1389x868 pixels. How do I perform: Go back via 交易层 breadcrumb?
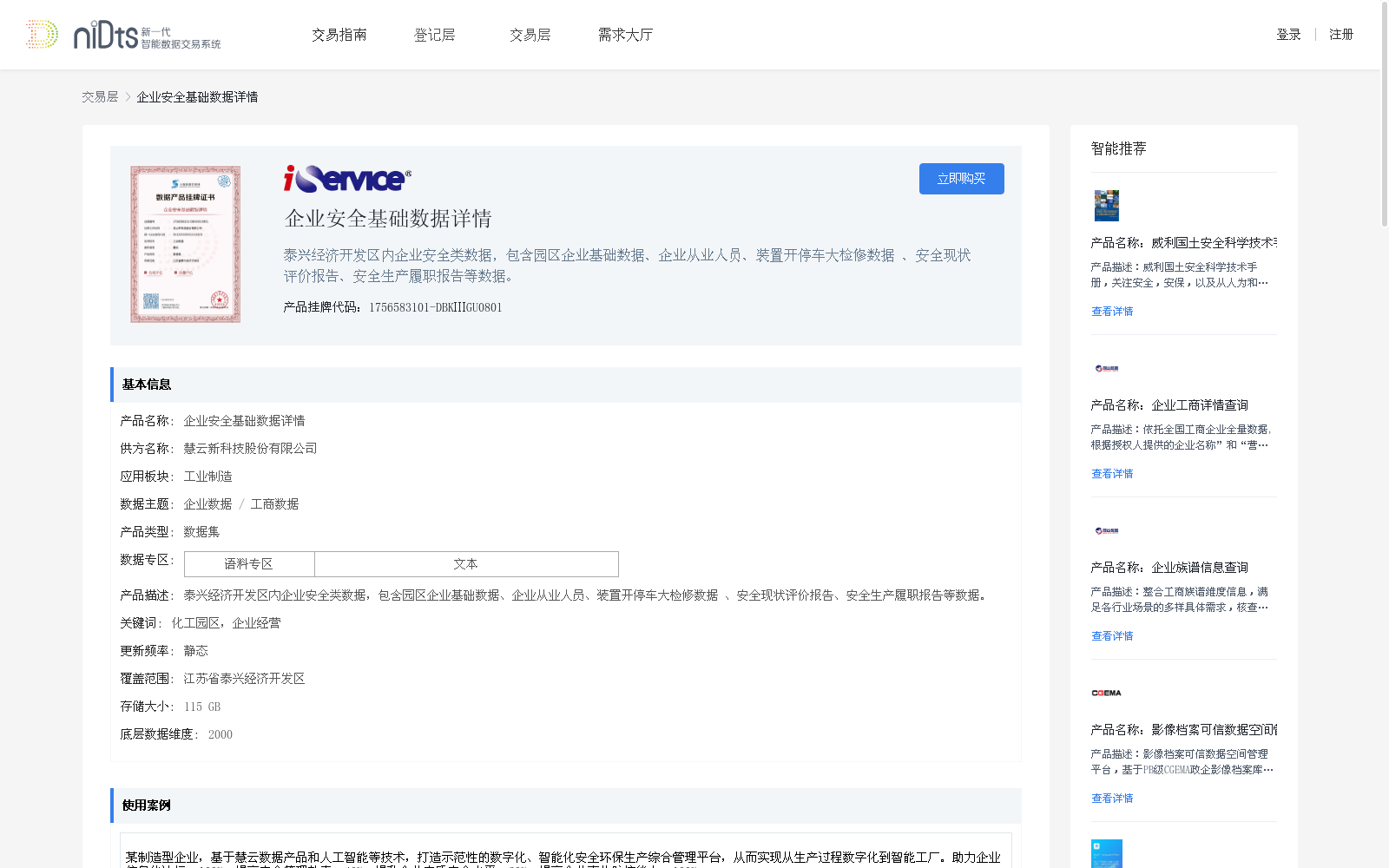100,97
